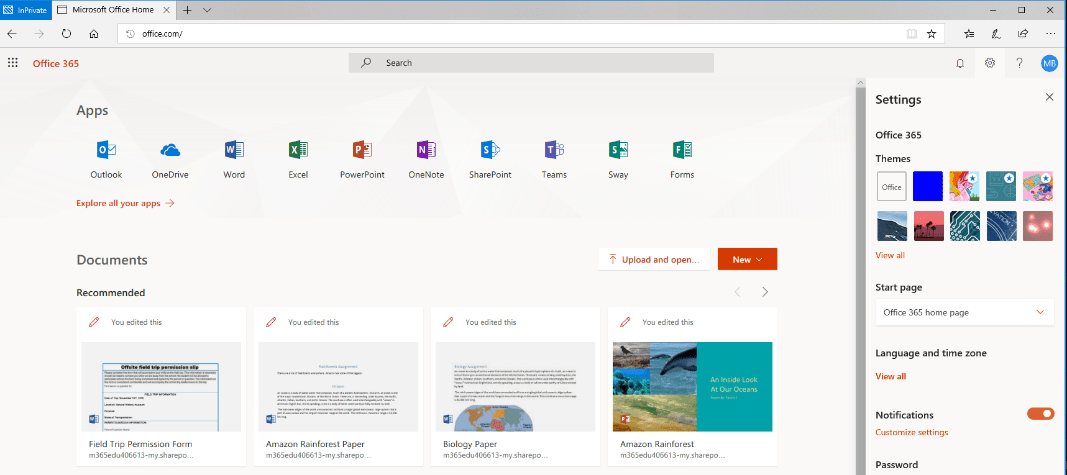The image size is (1067, 475).
Task: Select the solid blue theme swatch
Action: pos(928,186)
